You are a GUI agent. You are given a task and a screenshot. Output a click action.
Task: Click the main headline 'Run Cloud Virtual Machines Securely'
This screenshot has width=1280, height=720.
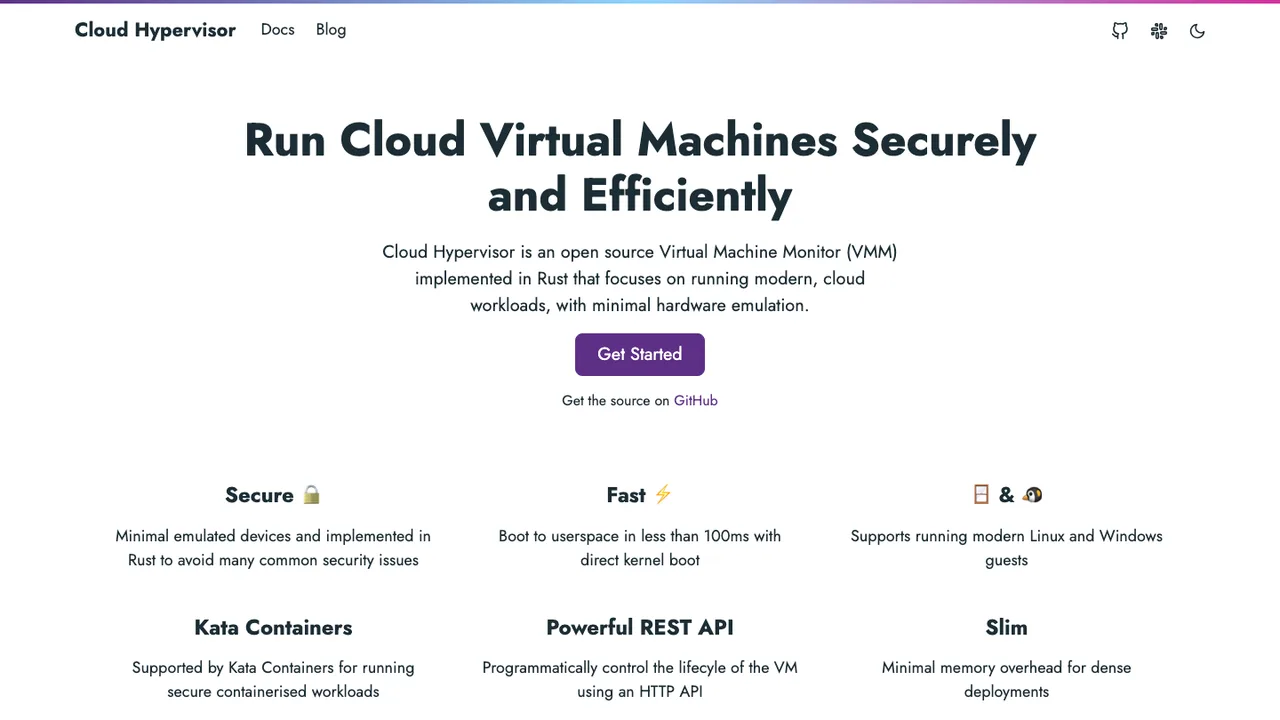click(x=640, y=140)
